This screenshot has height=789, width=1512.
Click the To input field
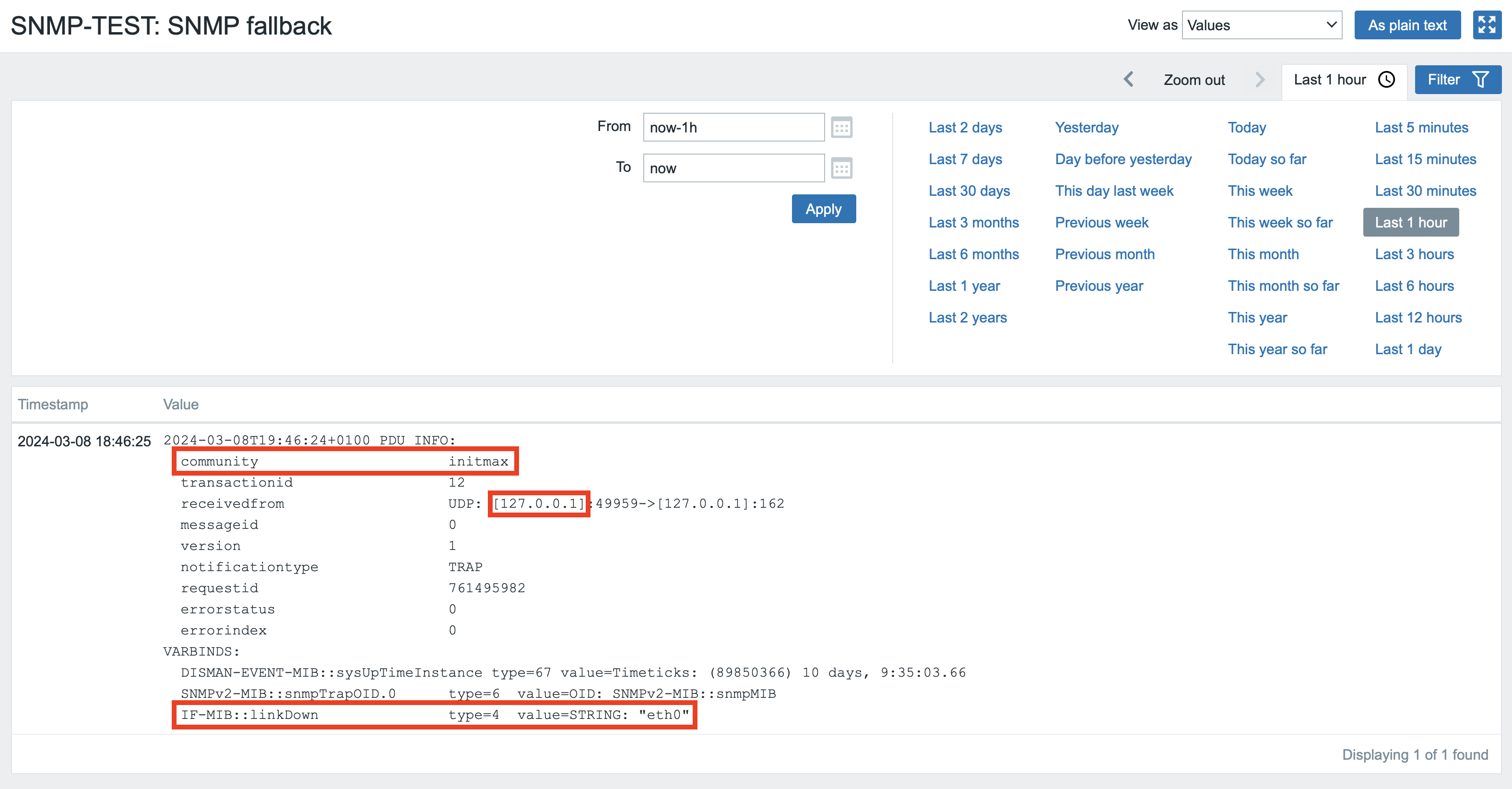(733, 168)
